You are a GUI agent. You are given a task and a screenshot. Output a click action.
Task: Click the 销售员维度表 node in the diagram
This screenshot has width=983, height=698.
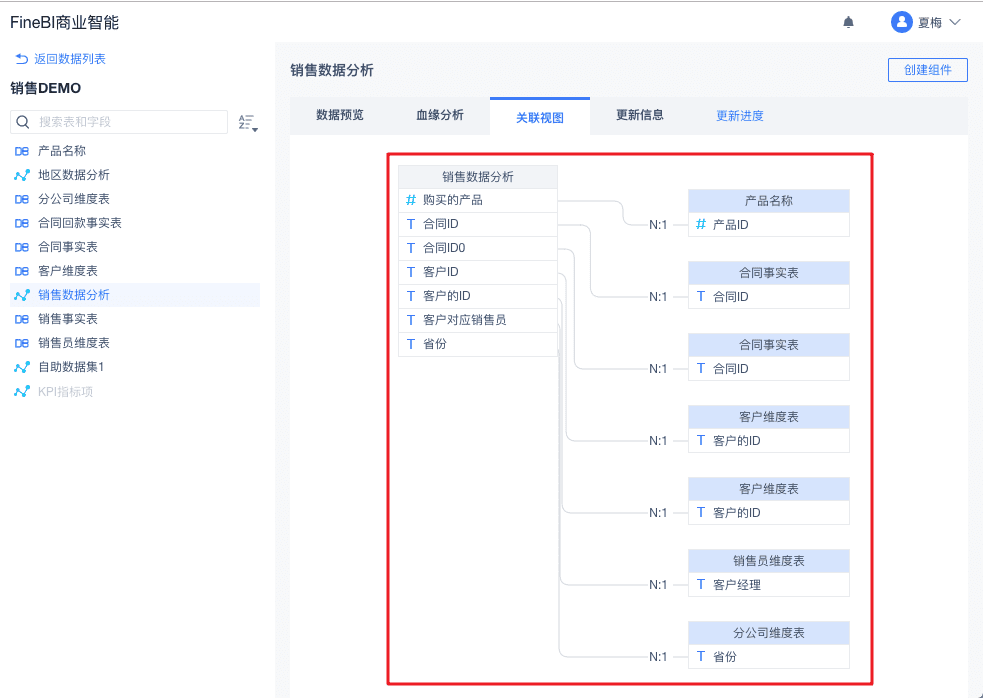coord(768,561)
